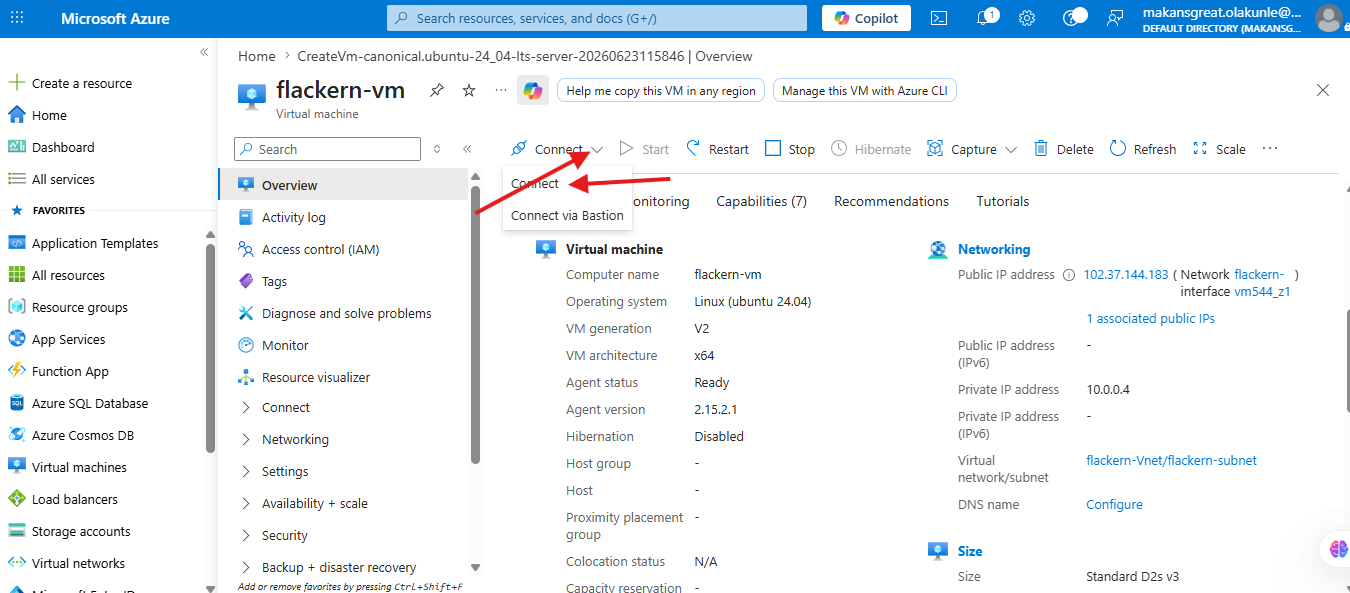This screenshot has width=1350, height=593.
Task: Collapse the left portal sidebar
Action: pyautogui.click(x=204, y=52)
